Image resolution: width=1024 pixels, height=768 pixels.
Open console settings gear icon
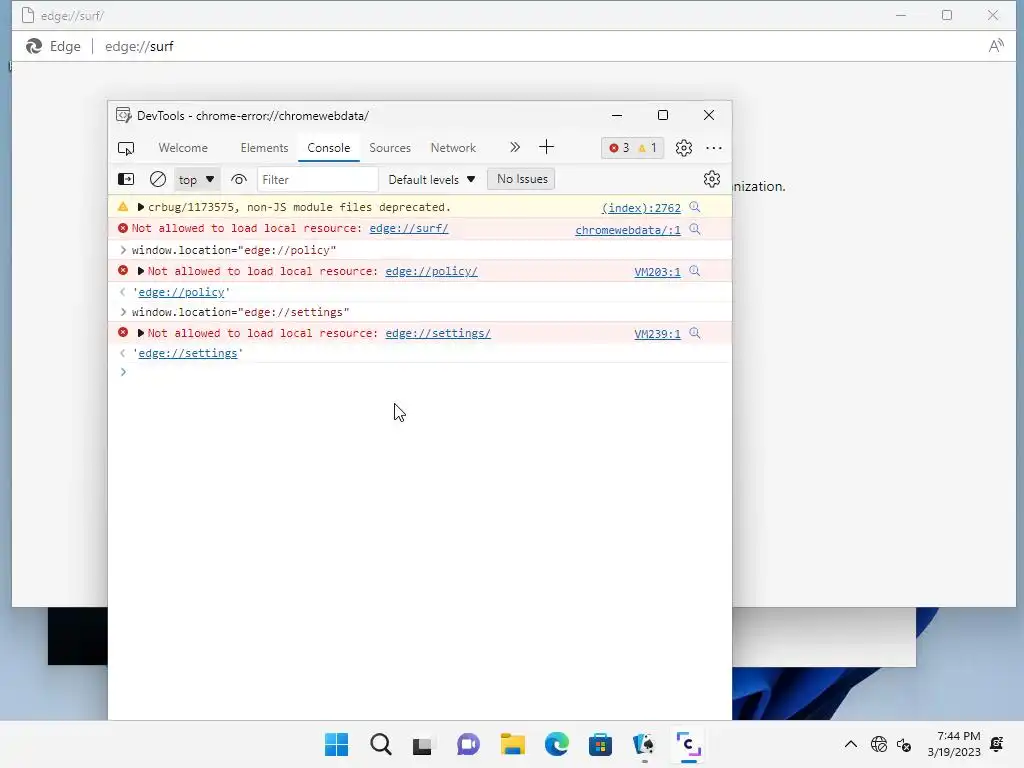(x=712, y=179)
